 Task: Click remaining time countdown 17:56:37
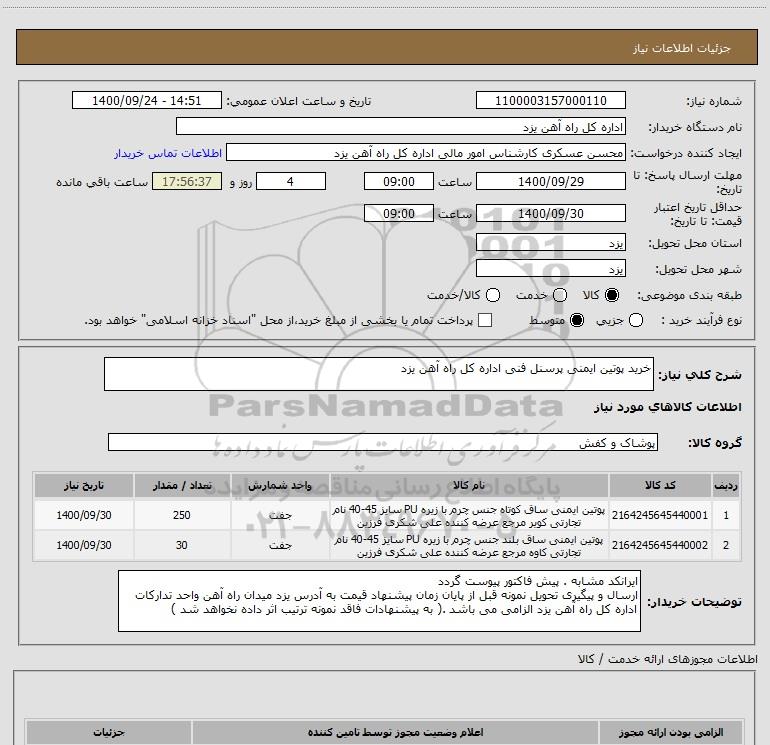(187, 181)
